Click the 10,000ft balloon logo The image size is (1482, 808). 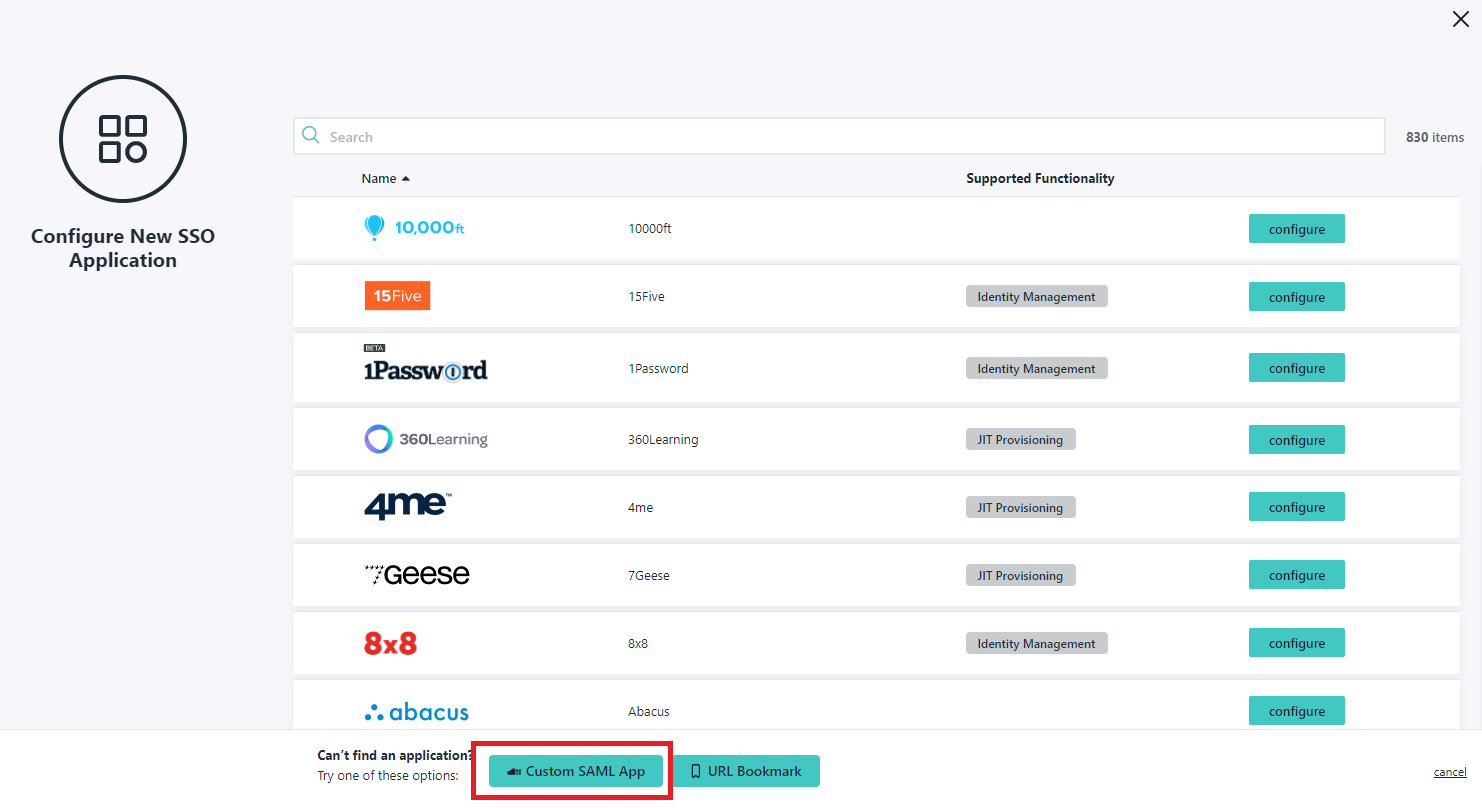414,227
